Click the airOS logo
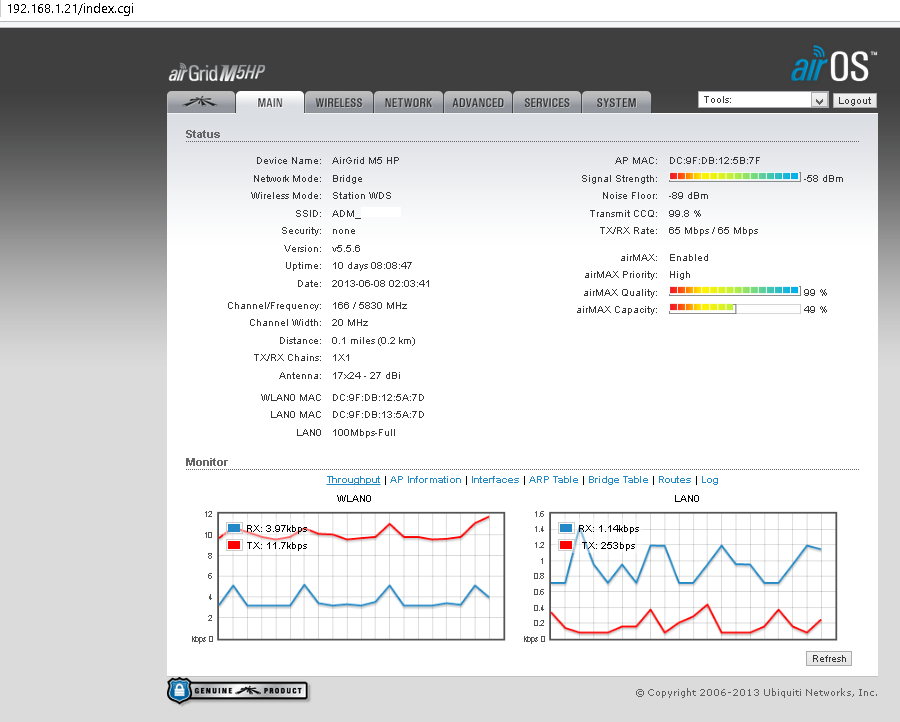 click(x=834, y=64)
